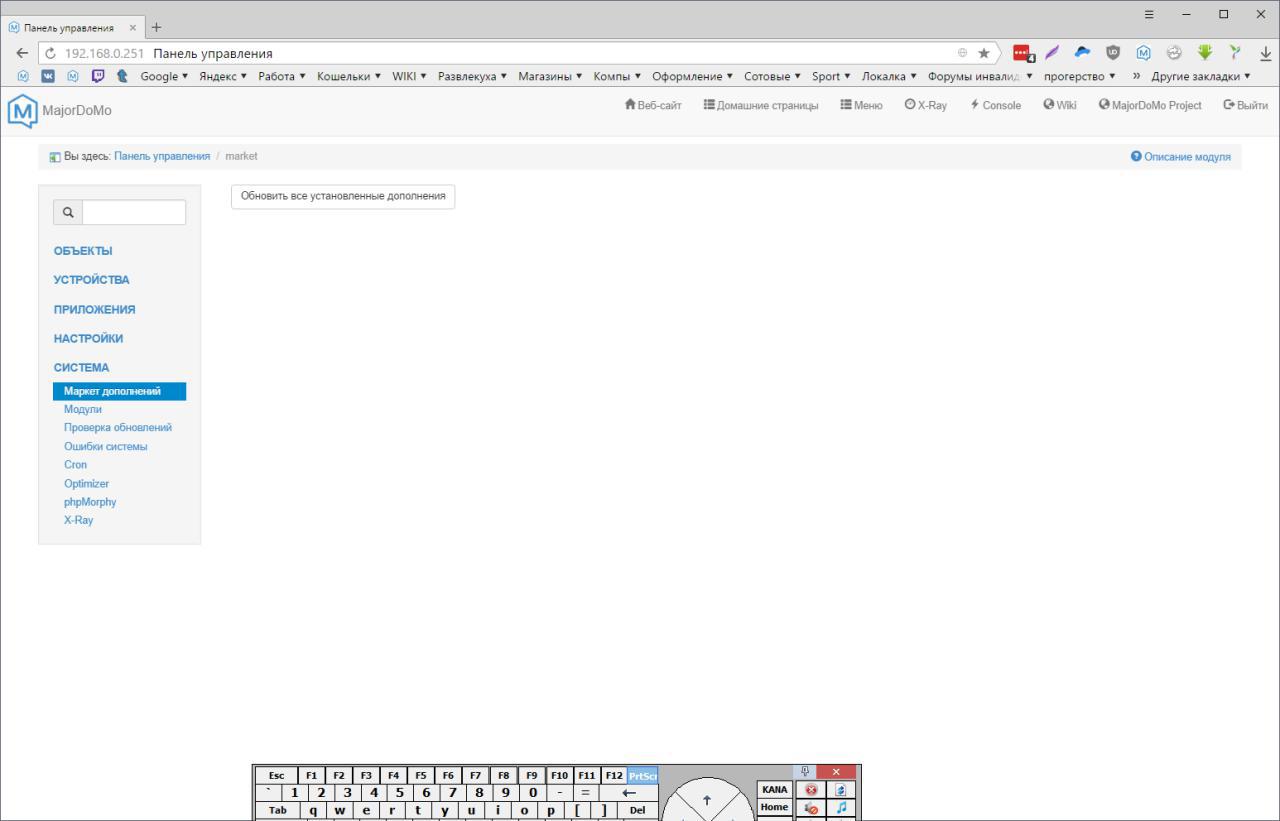Open the Кошельки bookmarks folder dropdown
1280x821 pixels.
349,76
